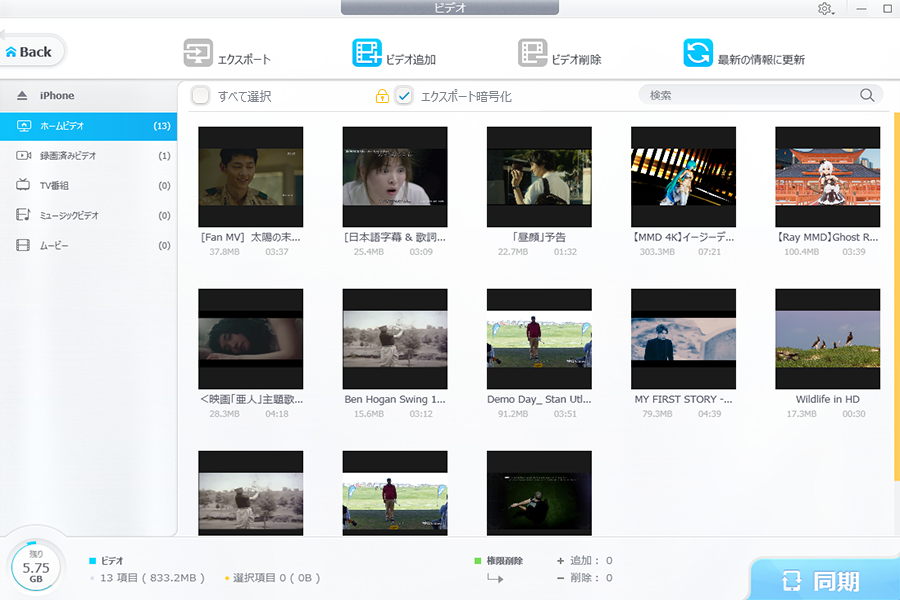Click the エクスポート export icon
Viewport: 900px width, 600px height.
pyautogui.click(x=197, y=53)
